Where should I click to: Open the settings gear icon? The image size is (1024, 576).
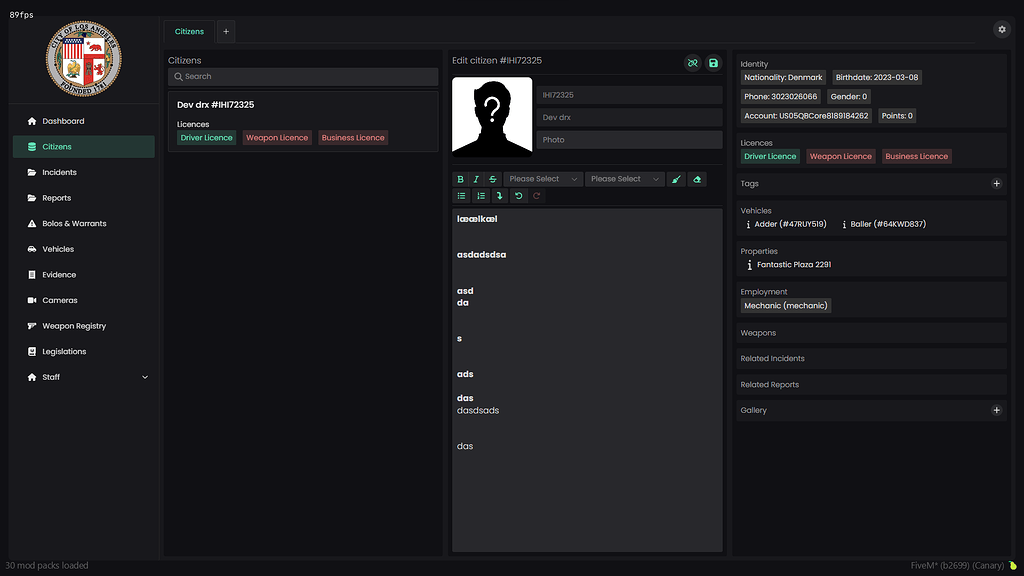[1002, 30]
